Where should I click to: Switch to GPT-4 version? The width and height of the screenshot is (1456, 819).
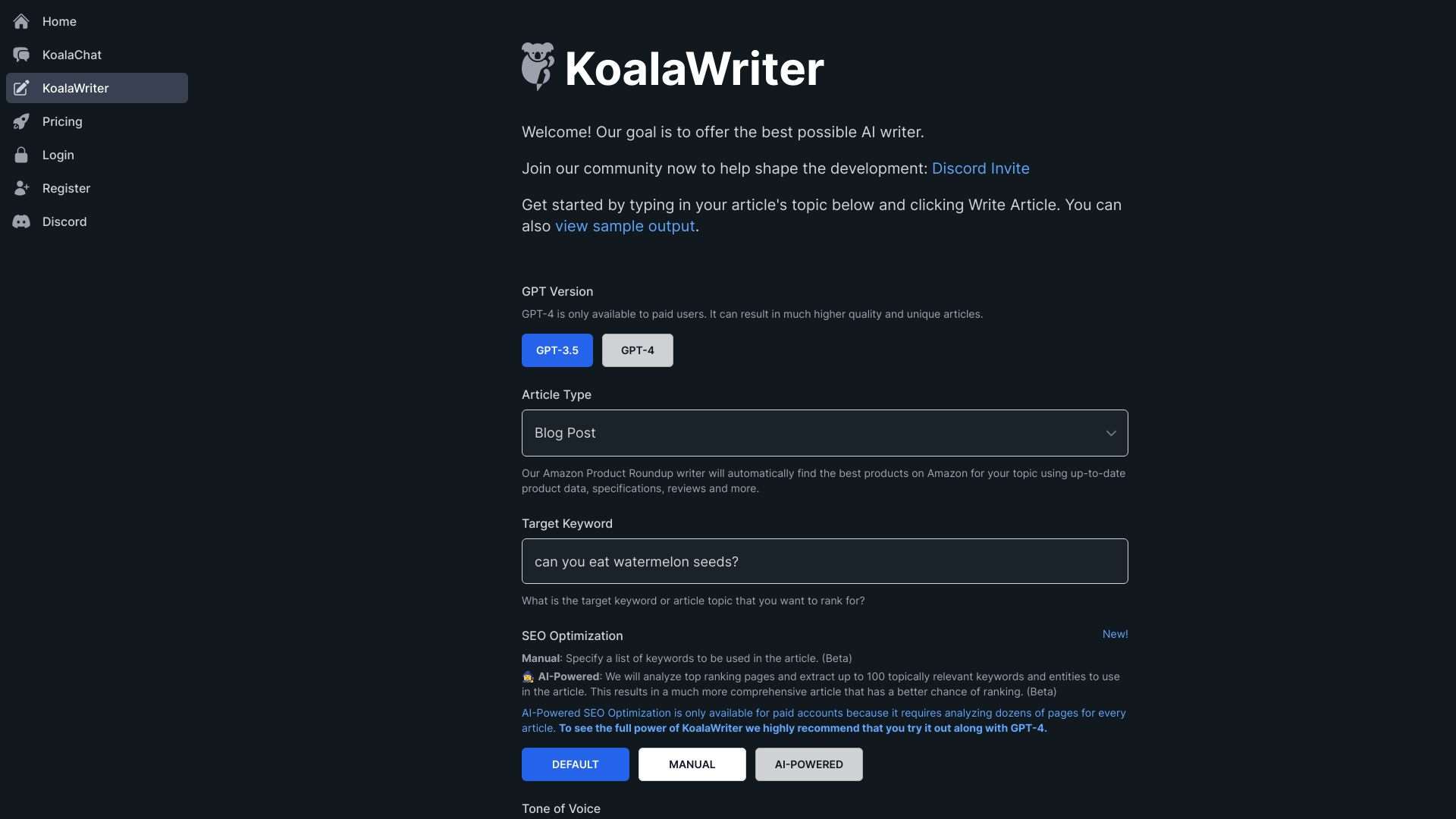pyautogui.click(x=636, y=350)
